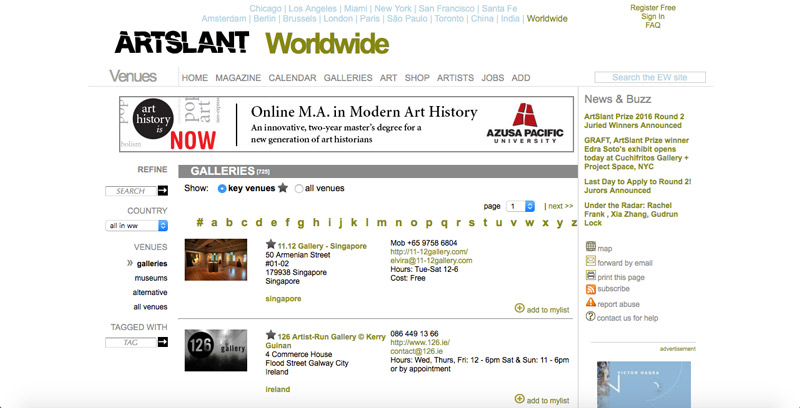
Task: Click the ireland tag link
Action: [278, 389]
